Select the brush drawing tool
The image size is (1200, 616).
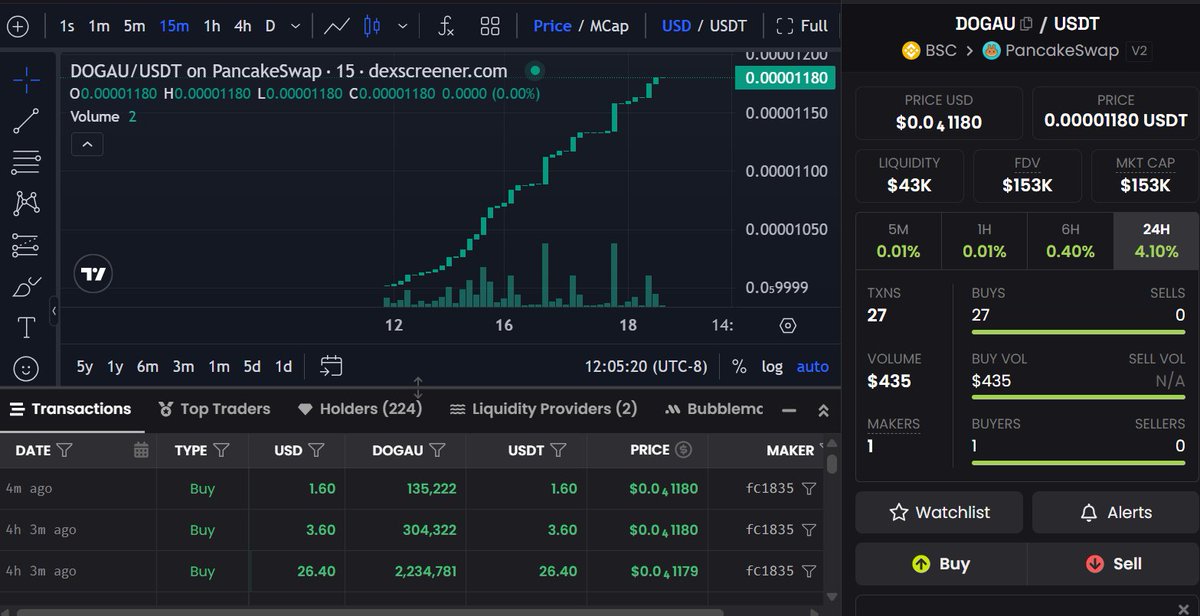26,286
